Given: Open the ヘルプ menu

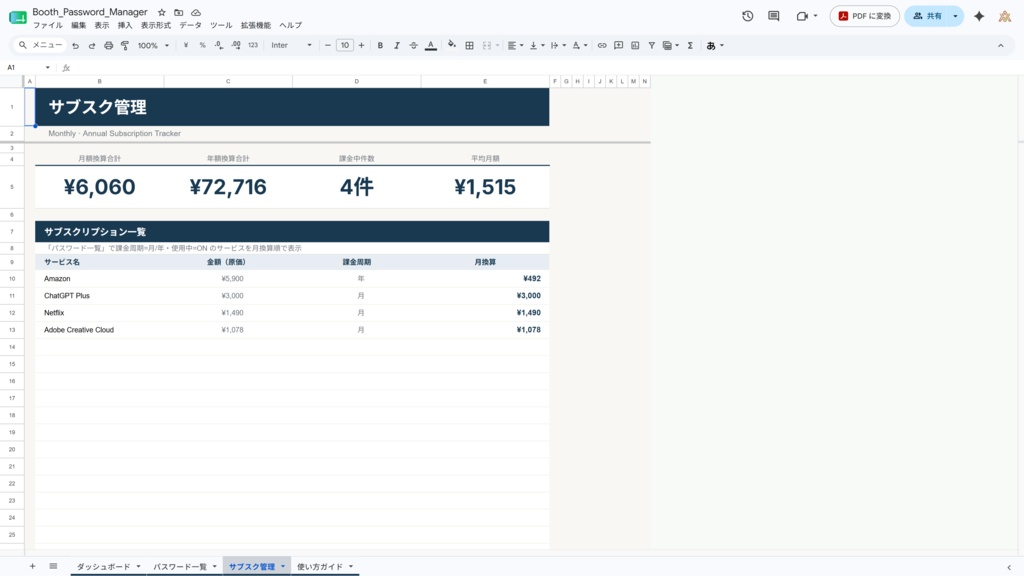Looking at the screenshot, I should [291, 25].
